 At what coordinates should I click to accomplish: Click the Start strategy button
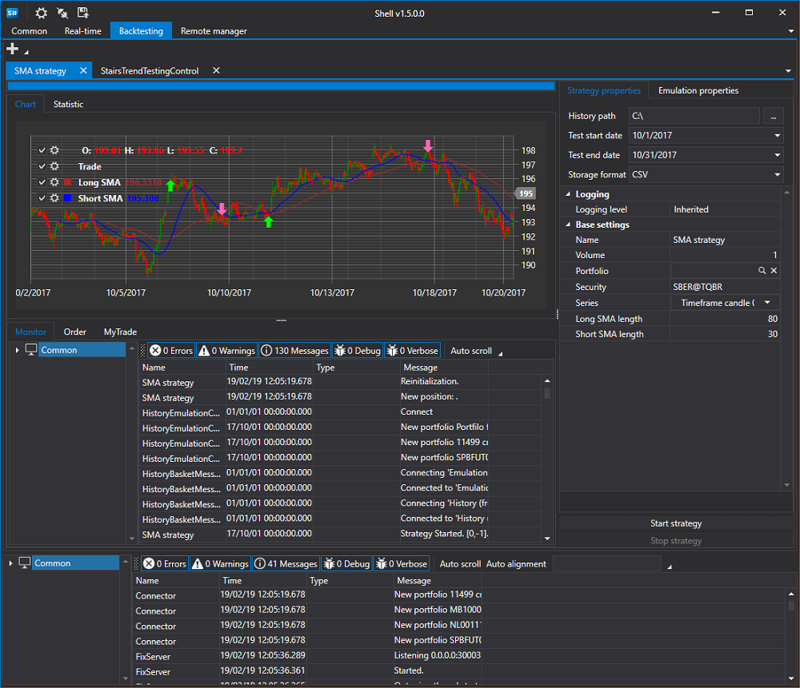pyautogui.click(x=676, y=523)
